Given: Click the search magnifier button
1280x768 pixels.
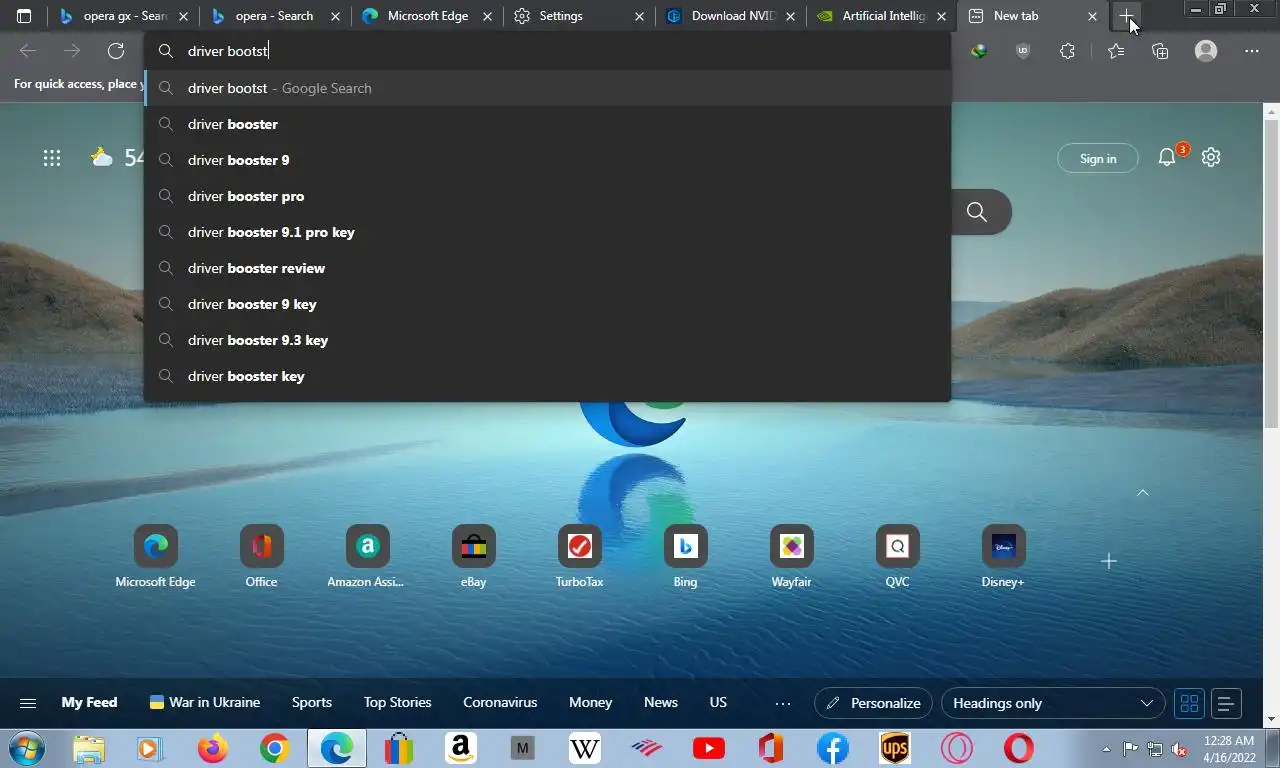Looking at the screenshot, I should pyautogui.click(x=977, y=212).
